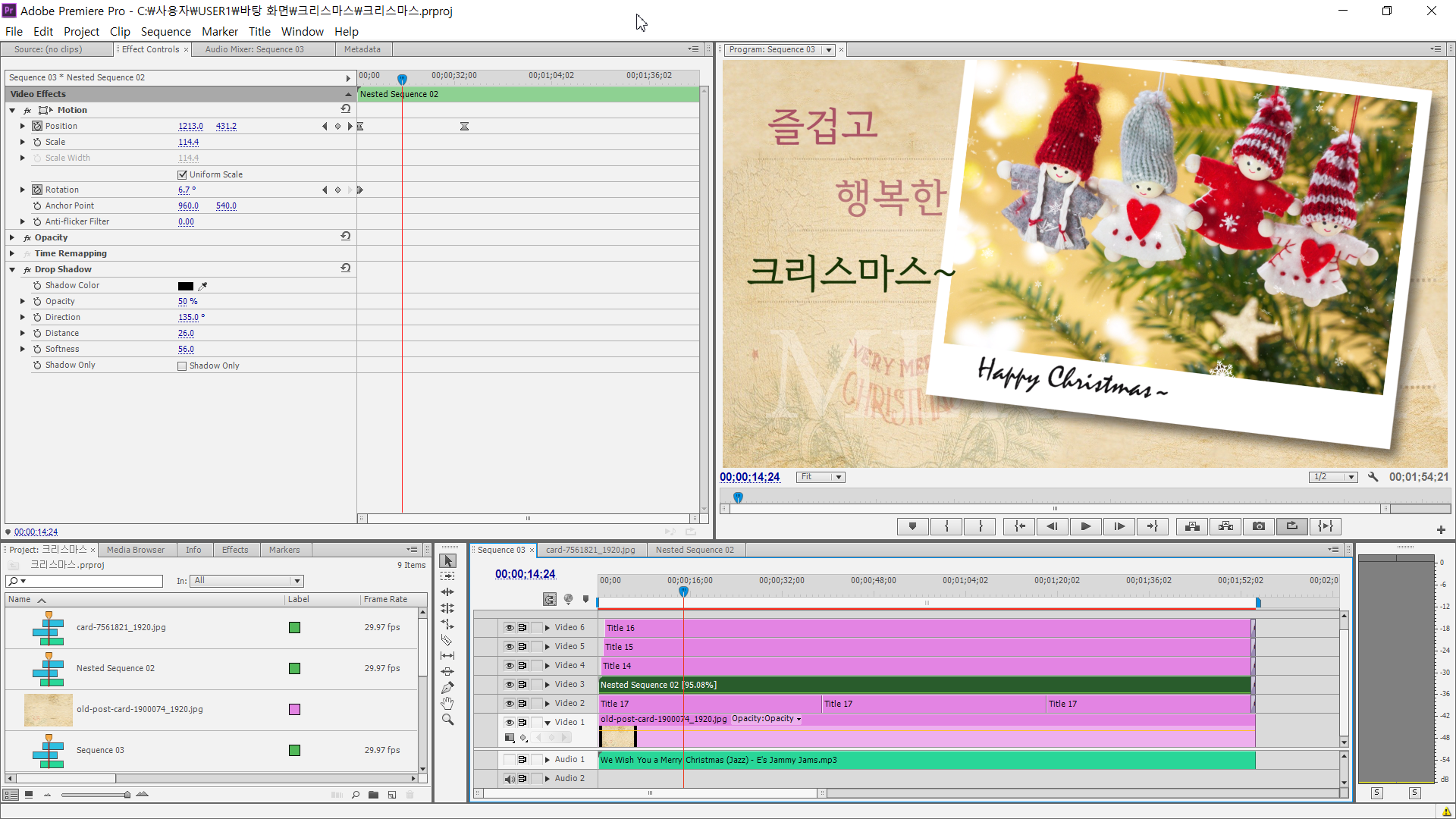Click the Shadow Color black swatch
This screenshot has width=1456, height=819.
(x=185, y=286)
